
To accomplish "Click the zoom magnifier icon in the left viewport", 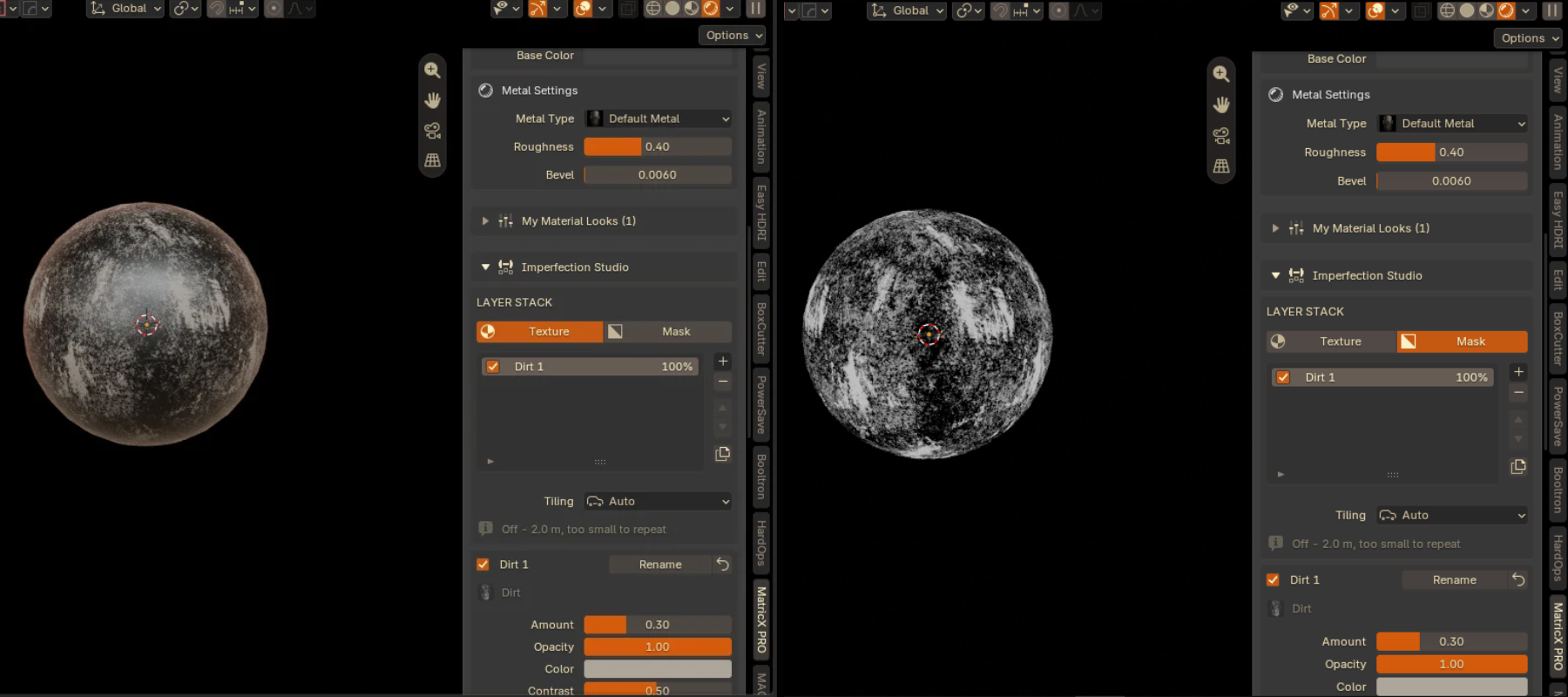I will tap(432, 71).
